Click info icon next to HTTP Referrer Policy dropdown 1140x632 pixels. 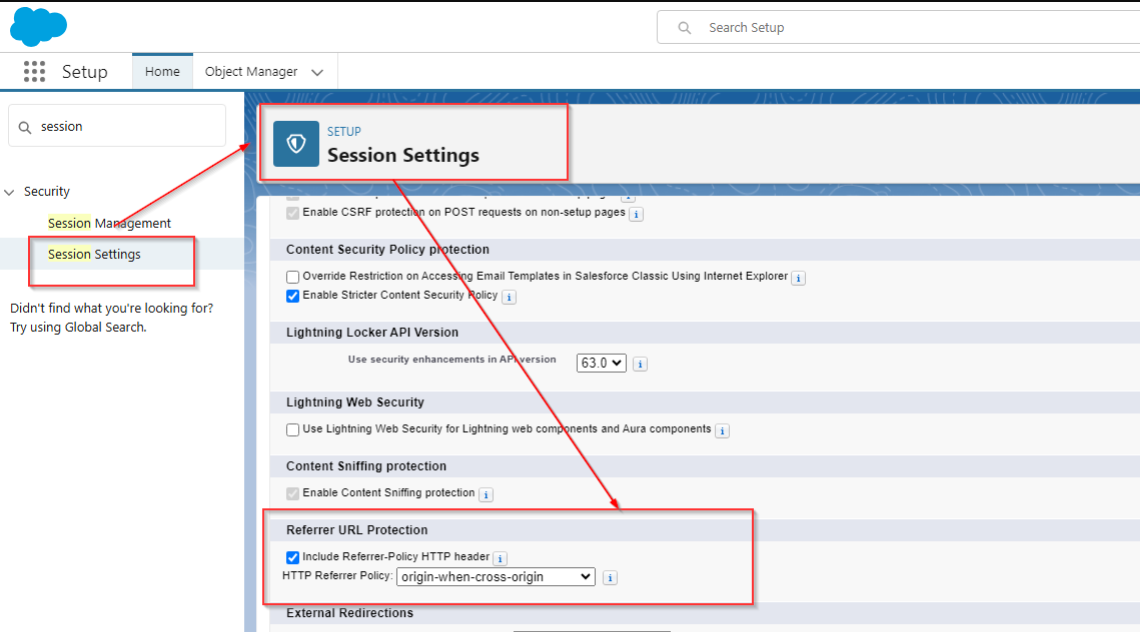point(610,577)
